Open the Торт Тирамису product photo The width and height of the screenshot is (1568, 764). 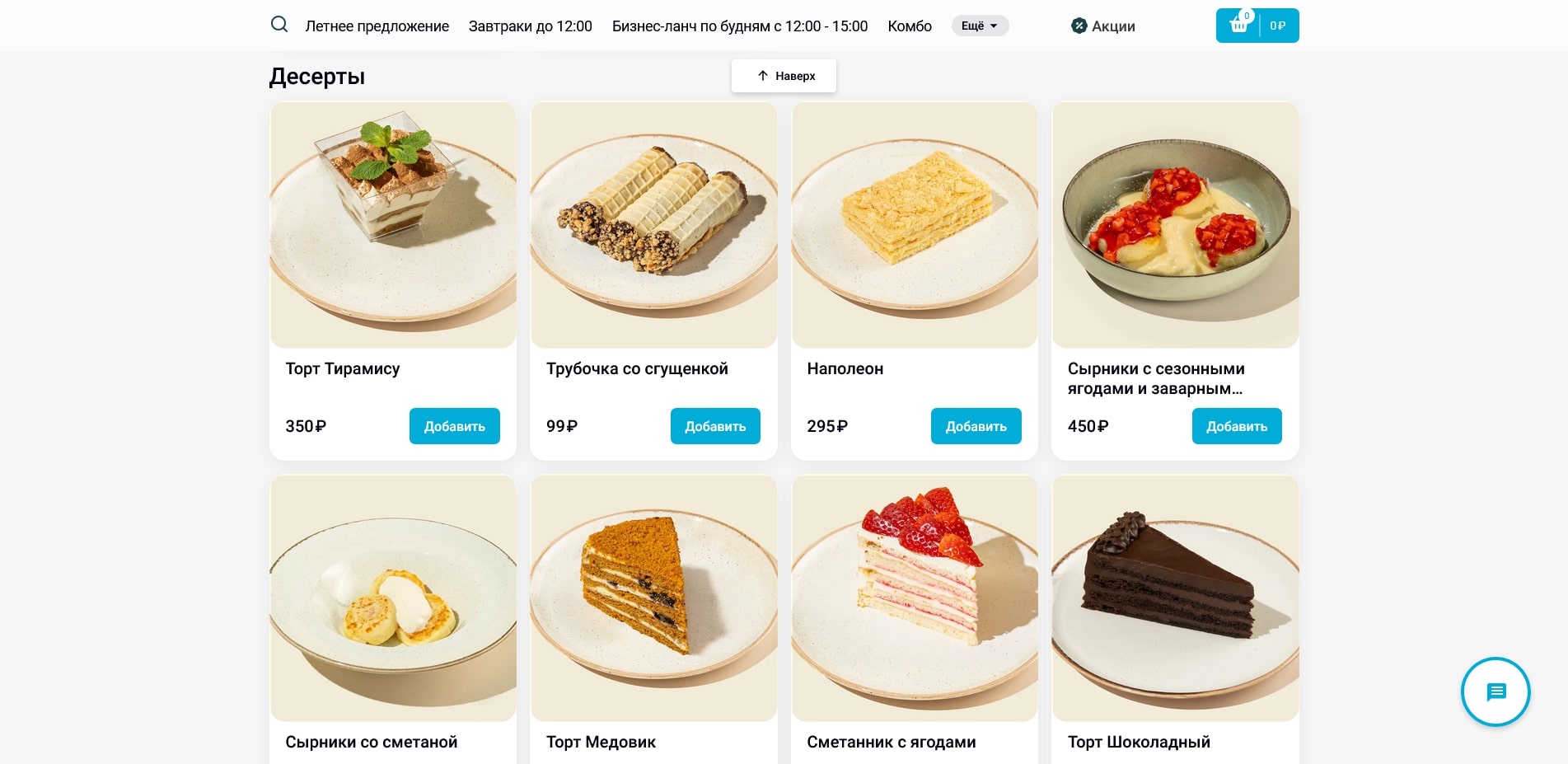[393, 225]
